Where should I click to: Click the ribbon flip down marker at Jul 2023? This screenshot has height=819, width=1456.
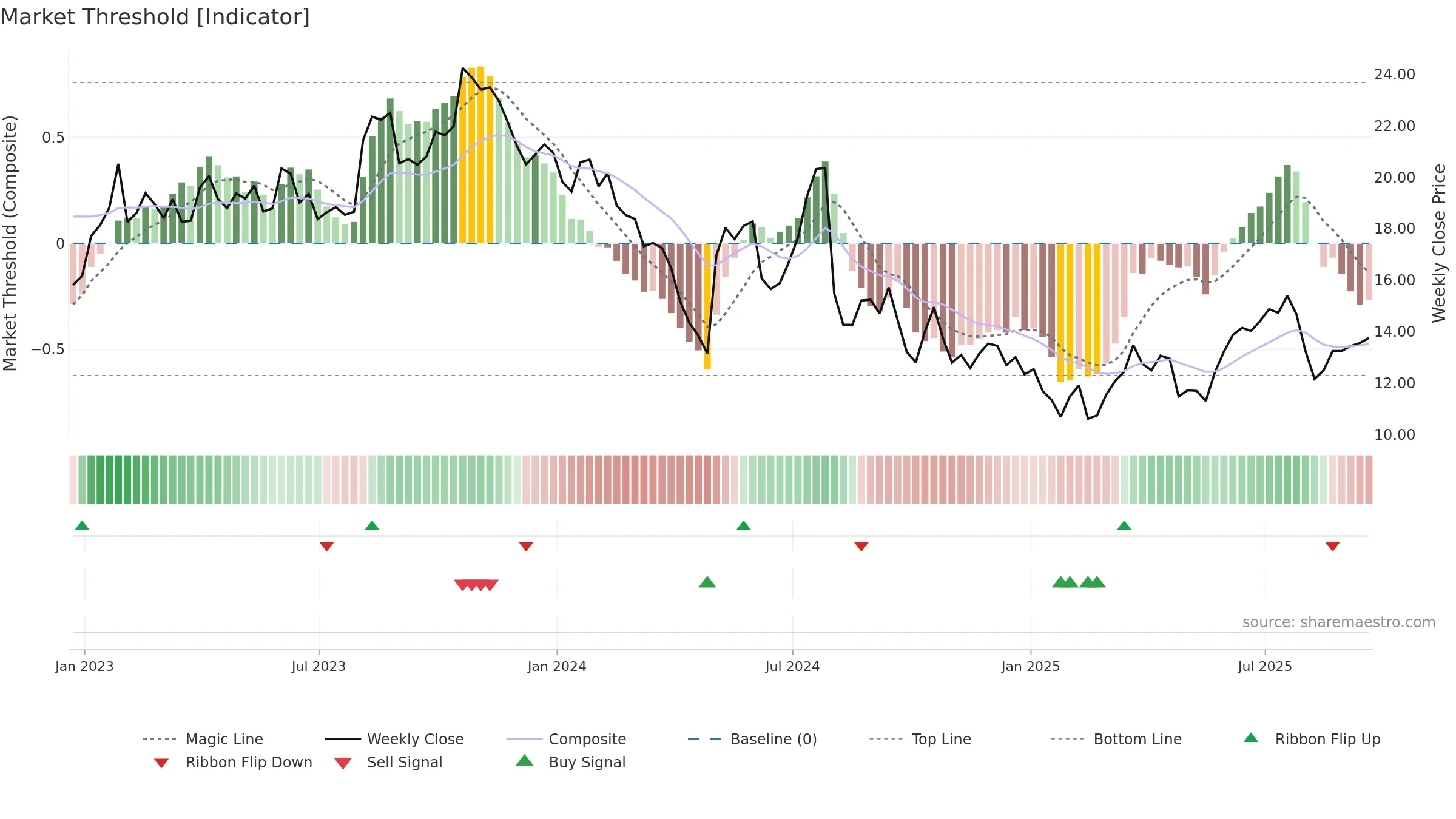point(326,547)
